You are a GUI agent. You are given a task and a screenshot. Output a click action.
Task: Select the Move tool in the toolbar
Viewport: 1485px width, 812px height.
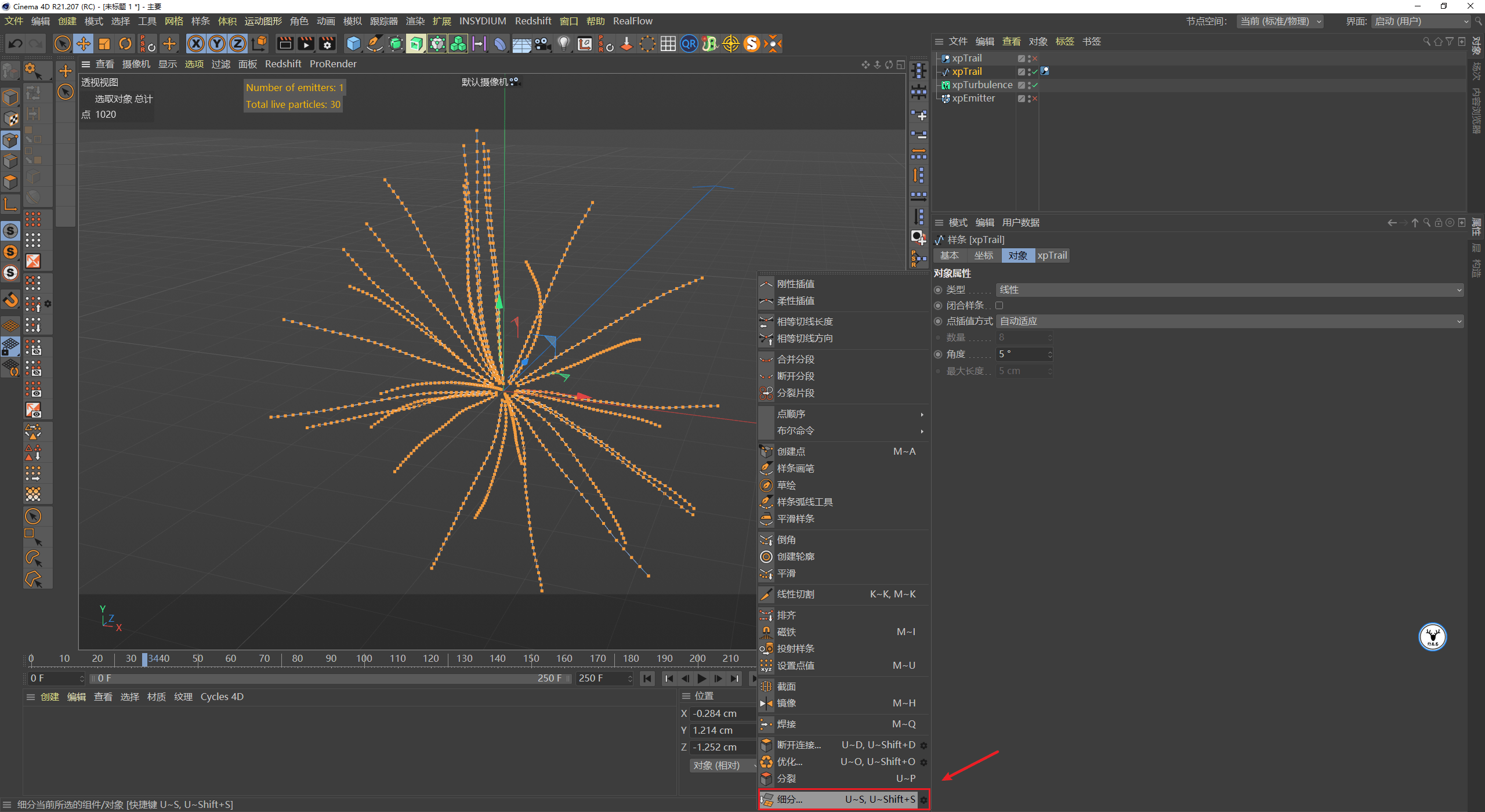84,43
